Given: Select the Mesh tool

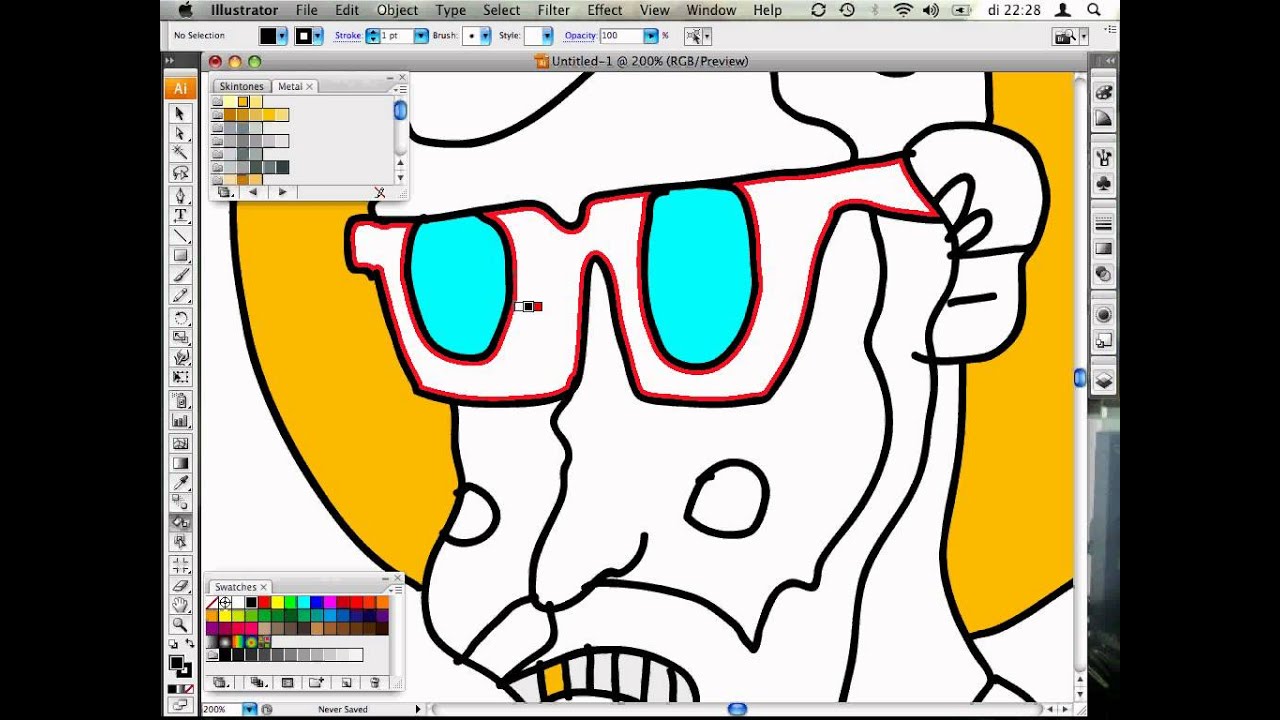Looking at the screenshot, I should coord(181,443).
